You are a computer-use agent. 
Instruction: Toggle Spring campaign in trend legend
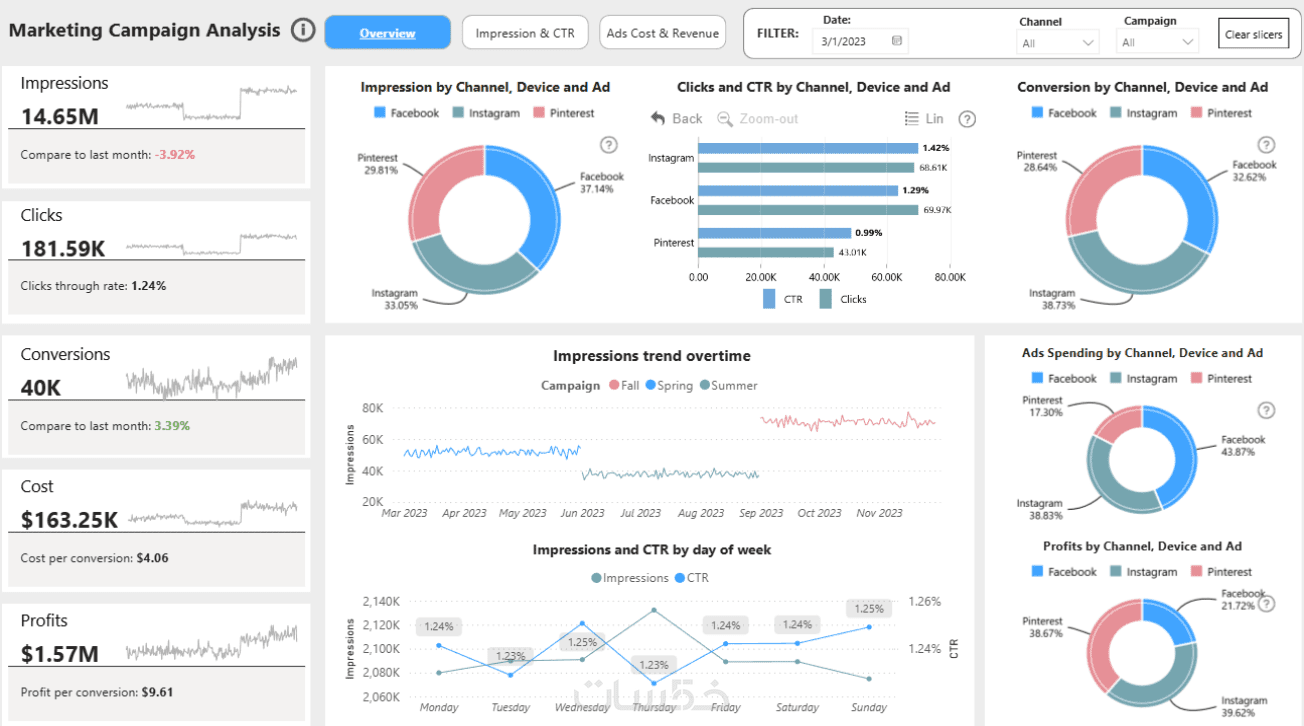coord(669,385)
